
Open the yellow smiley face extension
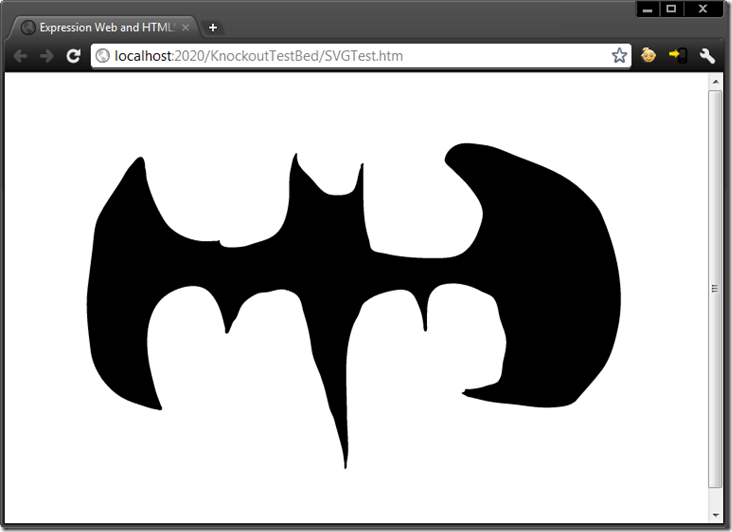tap(648, 55)
